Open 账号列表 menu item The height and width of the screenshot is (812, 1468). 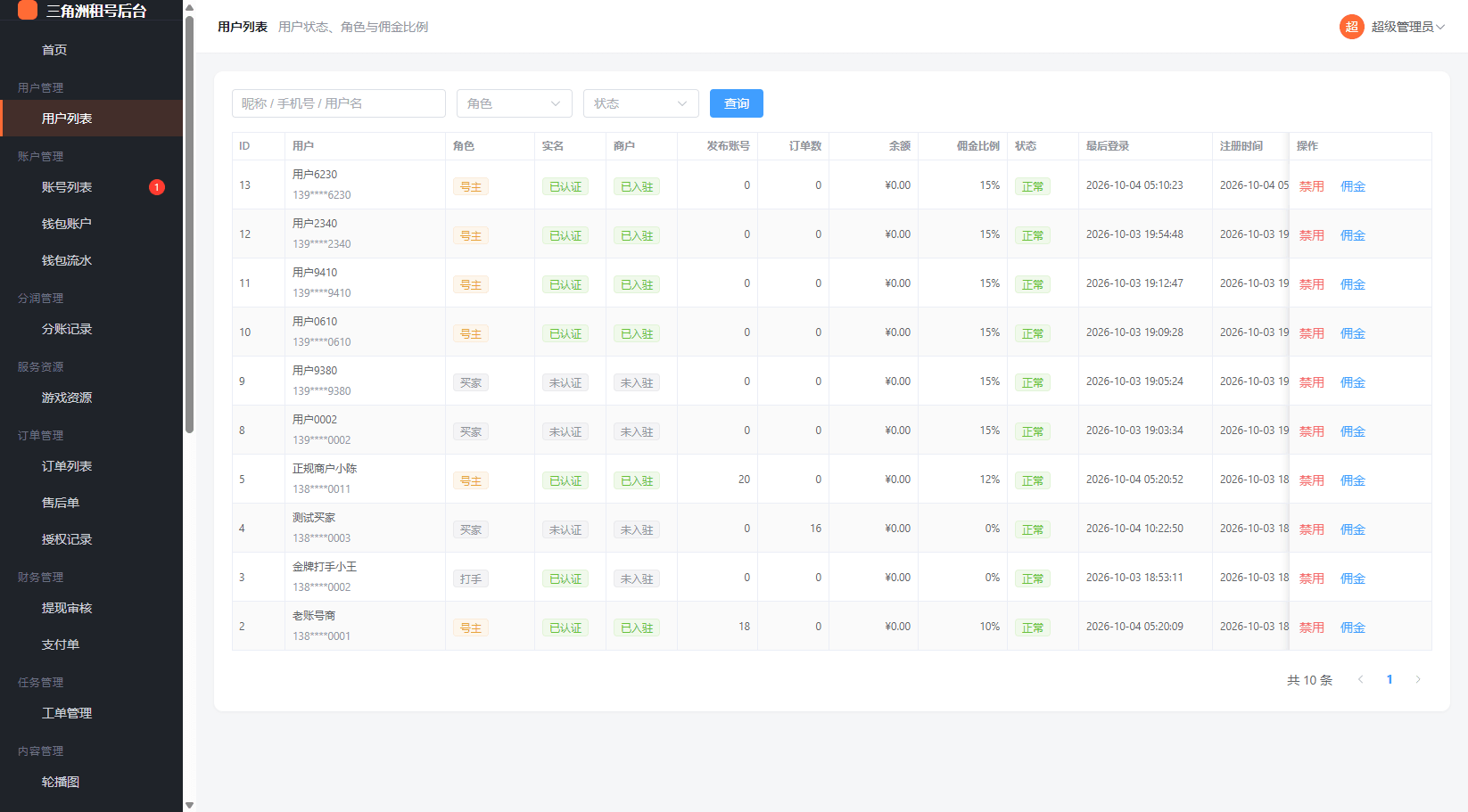[91, 187]
